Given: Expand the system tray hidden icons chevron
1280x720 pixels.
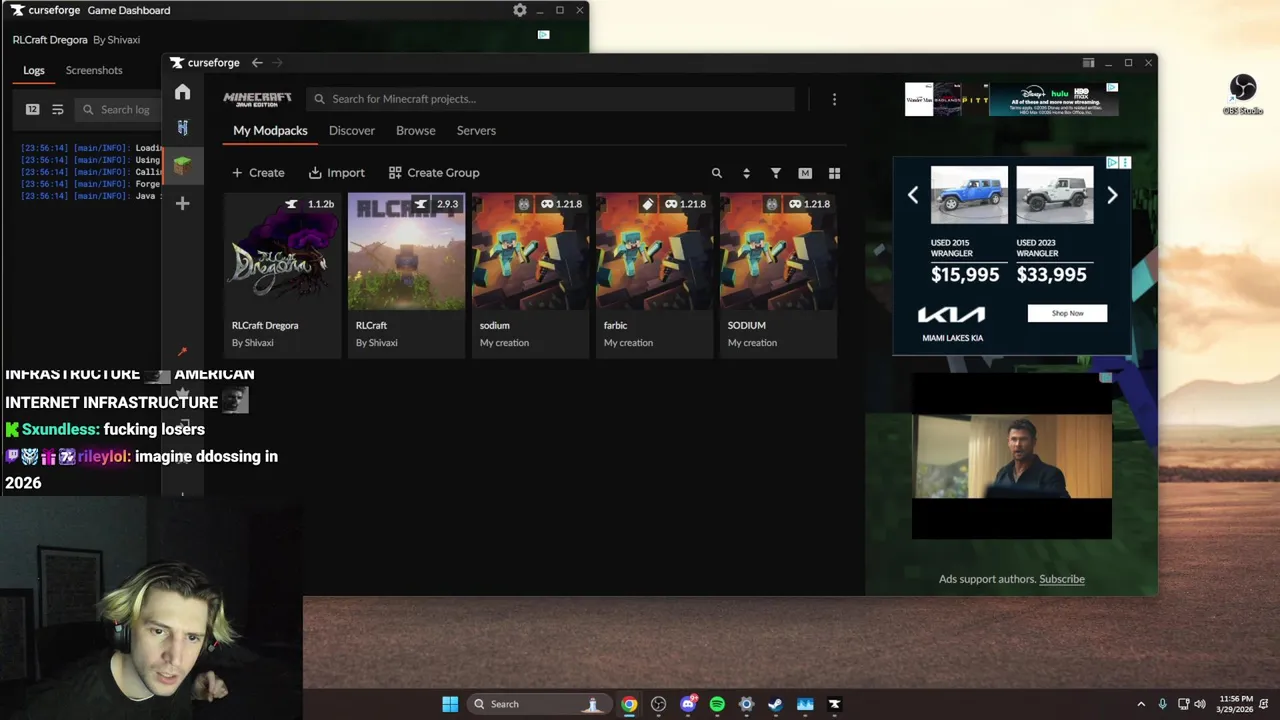Looking at the screenshot, I should 1141,704.
